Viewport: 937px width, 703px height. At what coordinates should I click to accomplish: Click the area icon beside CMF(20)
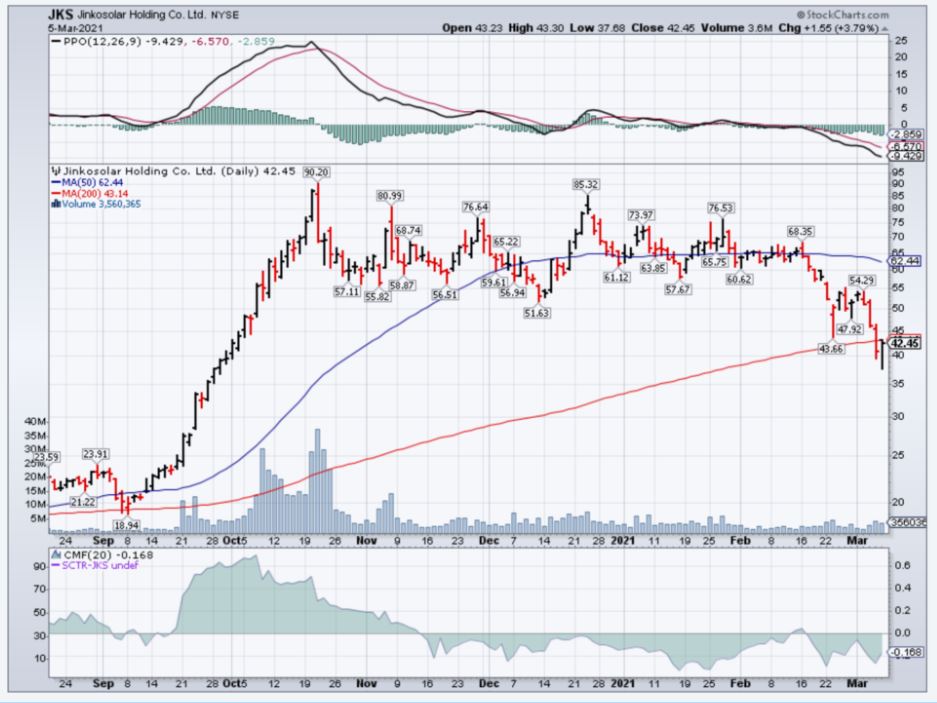click(x=57, y=555)
